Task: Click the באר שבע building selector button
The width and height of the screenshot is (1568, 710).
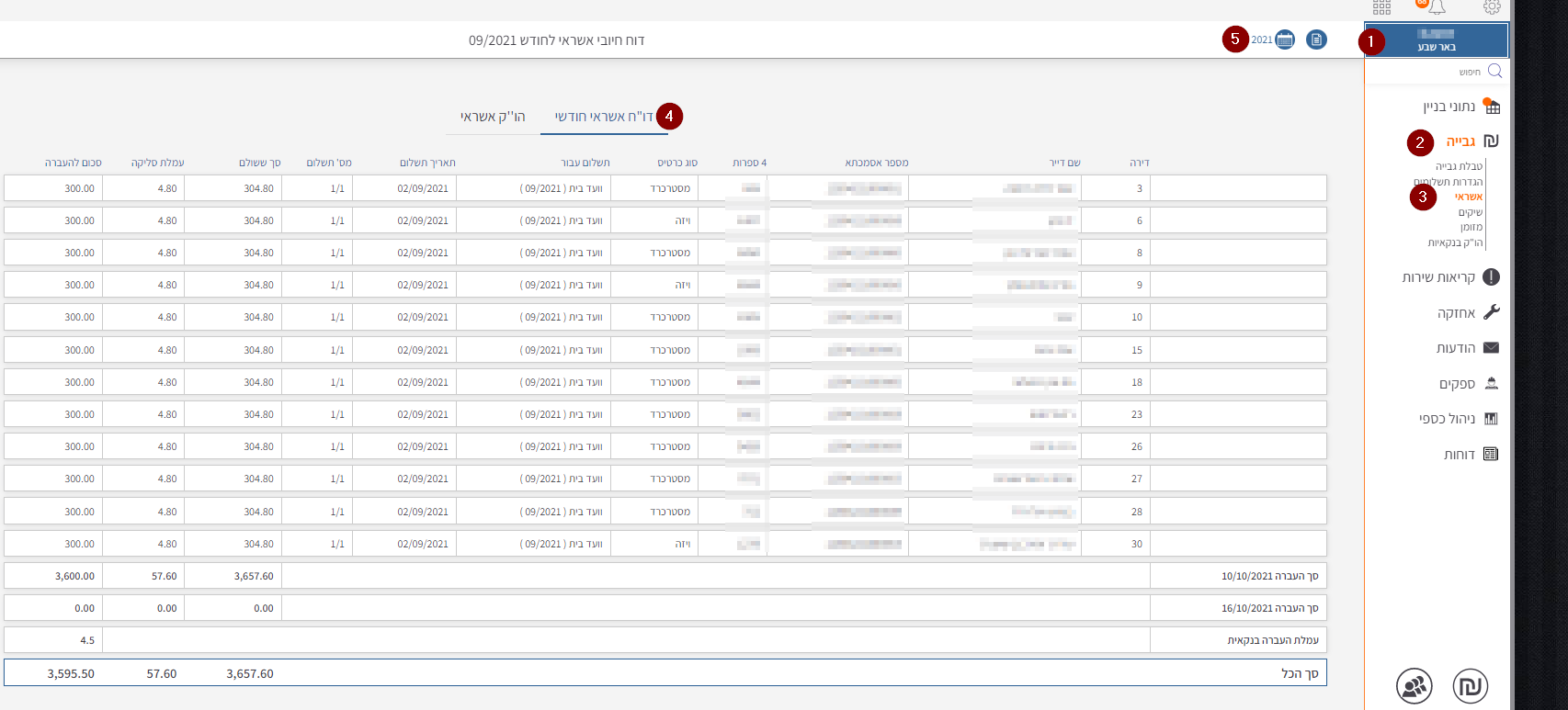Action: [x=1436, y=40]
